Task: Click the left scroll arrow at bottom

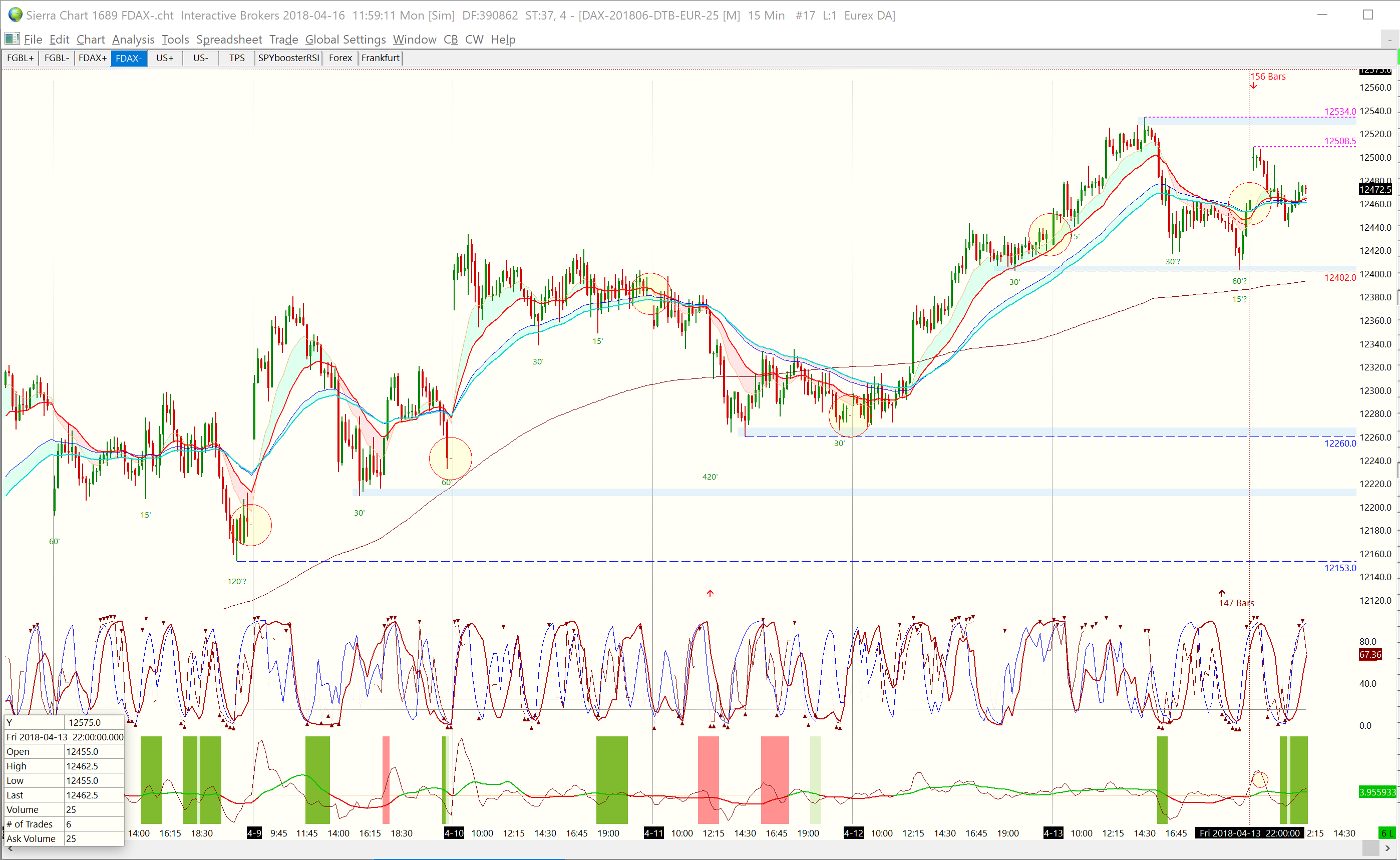Action: coord(10,849)
